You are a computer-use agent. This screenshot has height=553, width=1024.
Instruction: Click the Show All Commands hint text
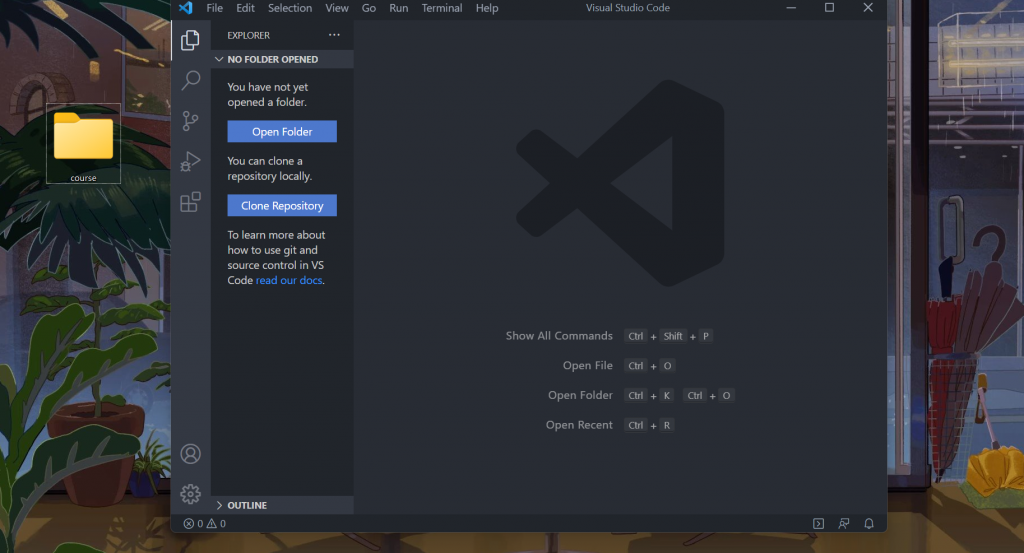pos(559,336)
